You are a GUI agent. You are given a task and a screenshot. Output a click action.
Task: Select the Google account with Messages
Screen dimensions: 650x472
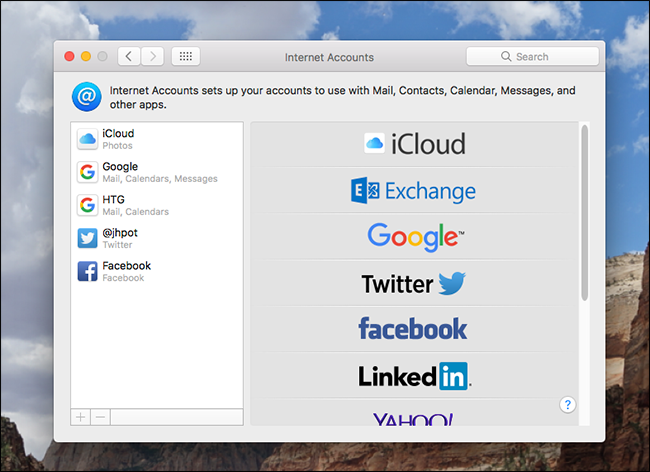pos(157,172)
